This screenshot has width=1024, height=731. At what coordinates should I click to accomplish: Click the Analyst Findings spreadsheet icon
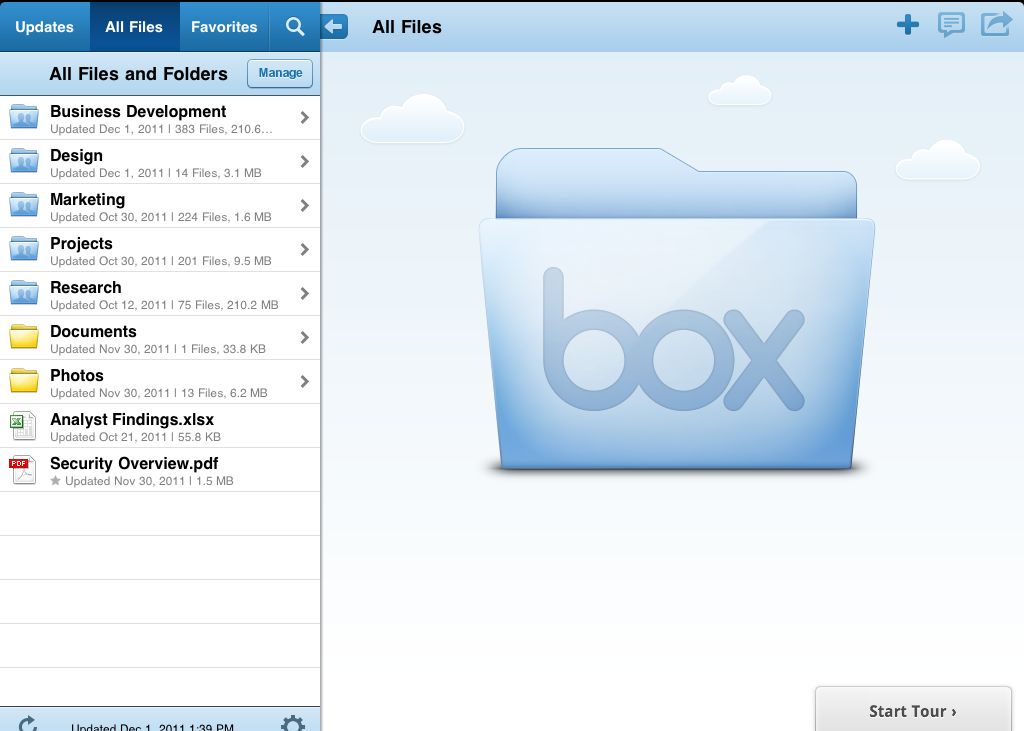click(x=23, y=426)
